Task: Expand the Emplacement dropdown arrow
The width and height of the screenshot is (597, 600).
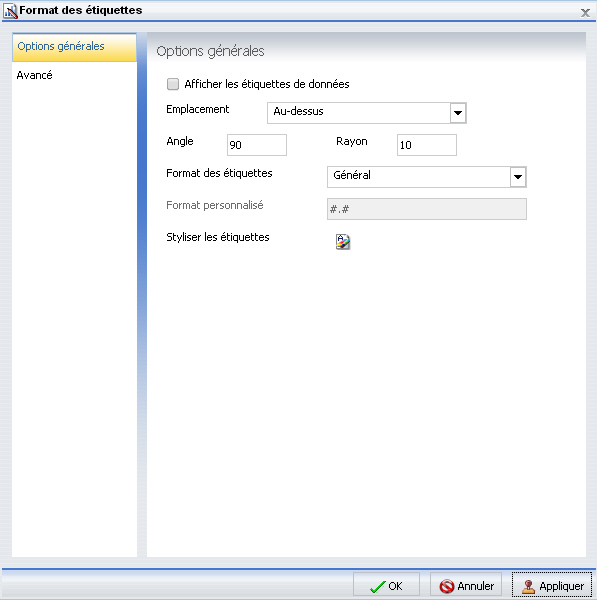Action: click(458, 113)
